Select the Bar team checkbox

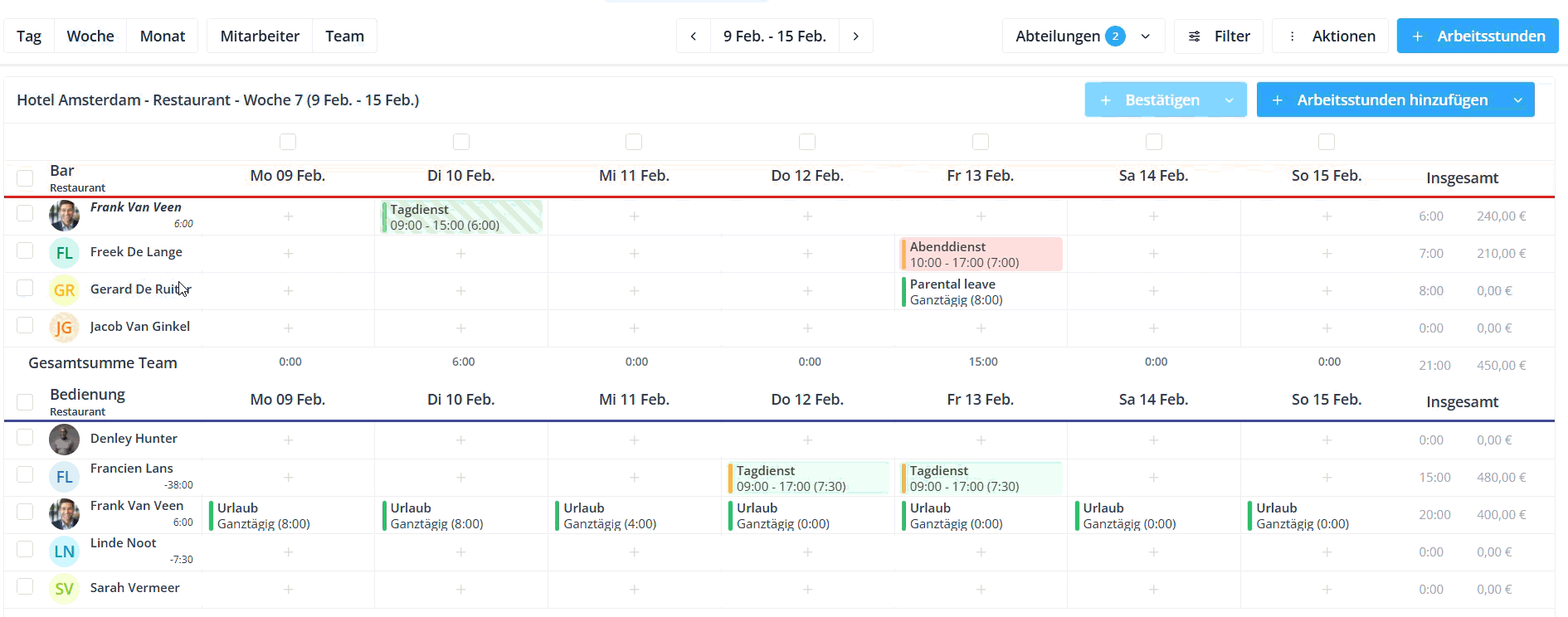click(x=25, y=178)
